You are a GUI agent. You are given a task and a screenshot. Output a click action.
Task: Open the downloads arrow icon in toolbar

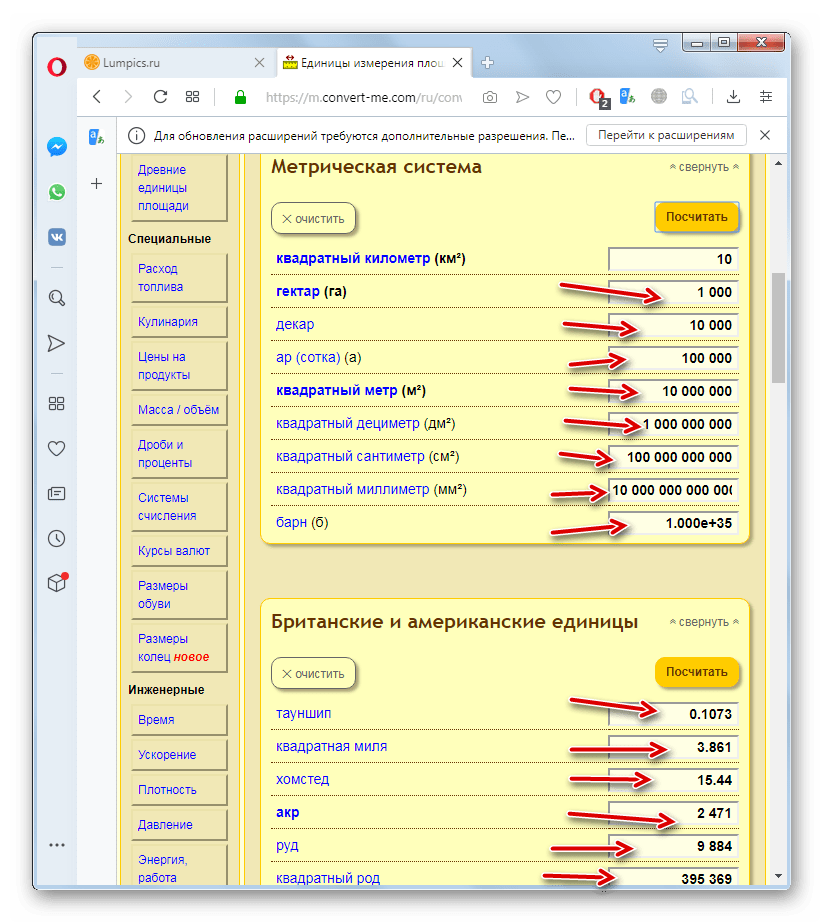pos(733,97)
